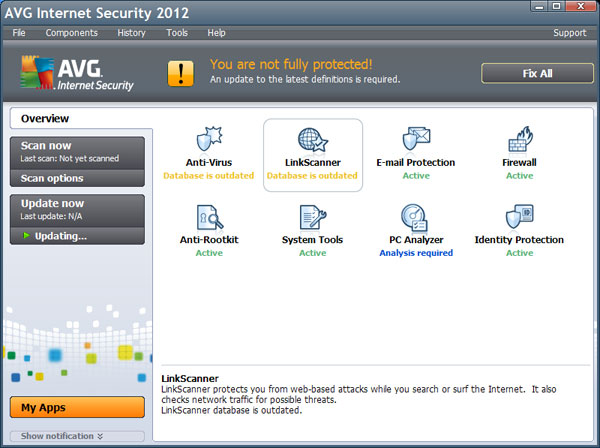Click the AVG Internet Security 2012 window title
Viewport: 600px width, 448px height.
pos(97,13)
